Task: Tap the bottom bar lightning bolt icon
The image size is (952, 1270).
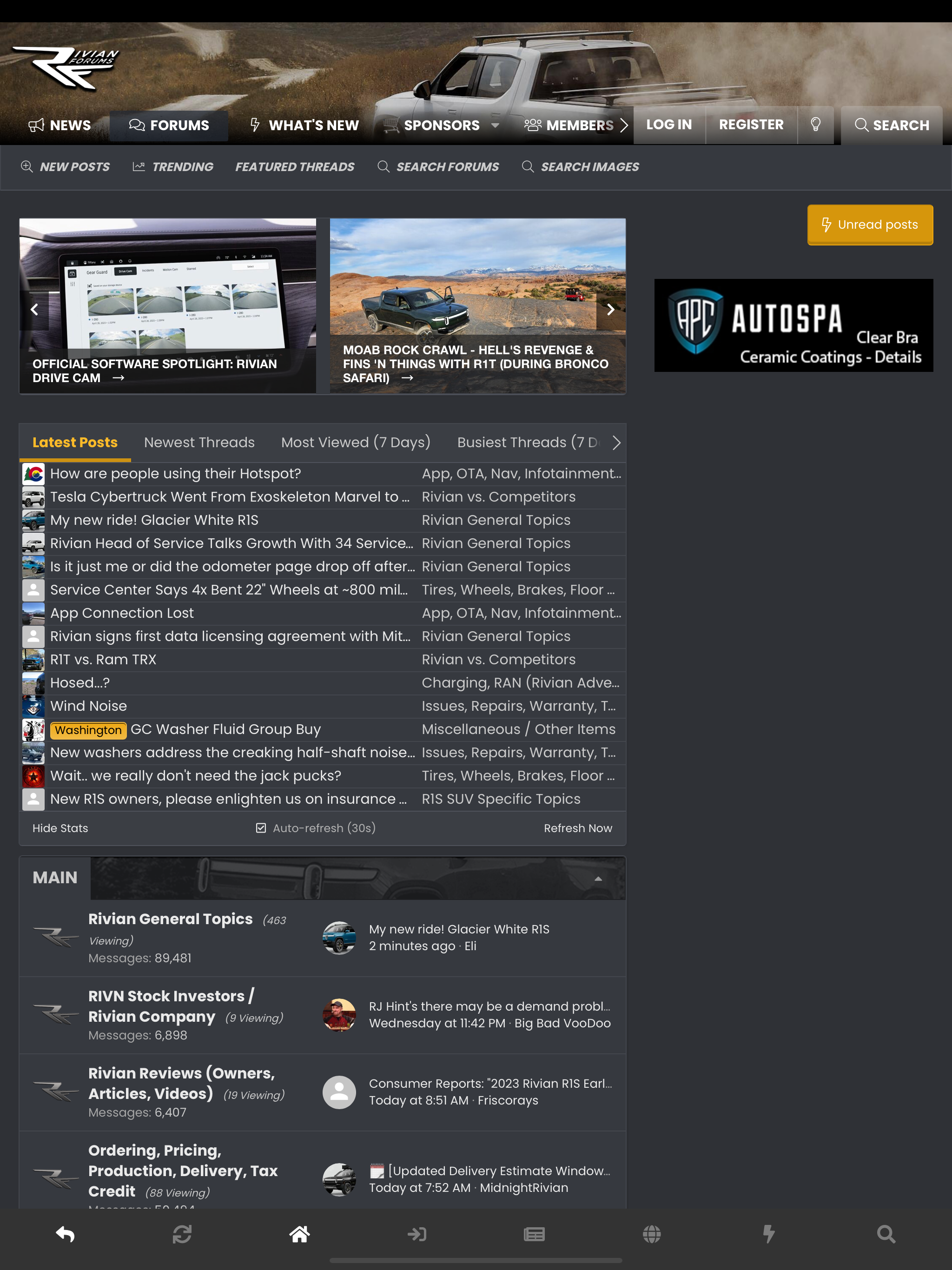Action: point(769,1234)
